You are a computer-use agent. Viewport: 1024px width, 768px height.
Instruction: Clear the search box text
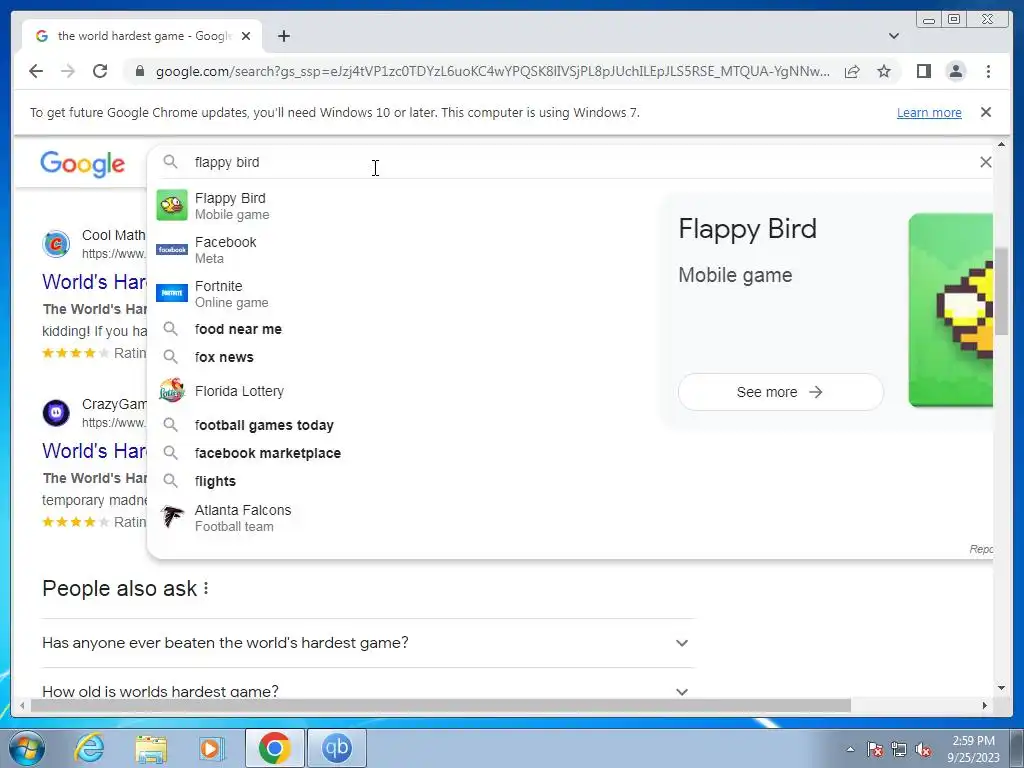(985, 162)
